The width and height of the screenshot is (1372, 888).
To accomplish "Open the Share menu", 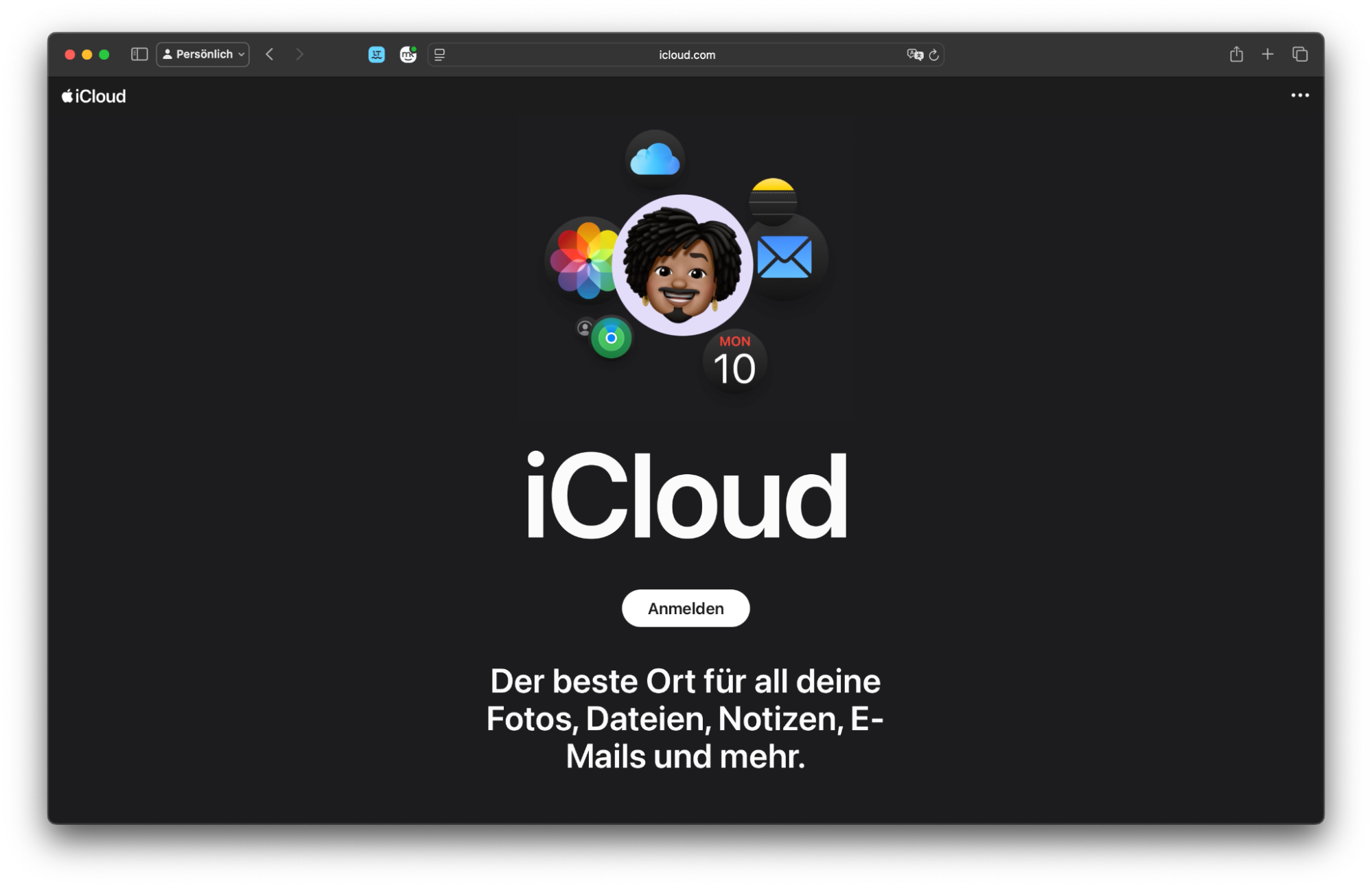I will click(x=1236, y=54).
